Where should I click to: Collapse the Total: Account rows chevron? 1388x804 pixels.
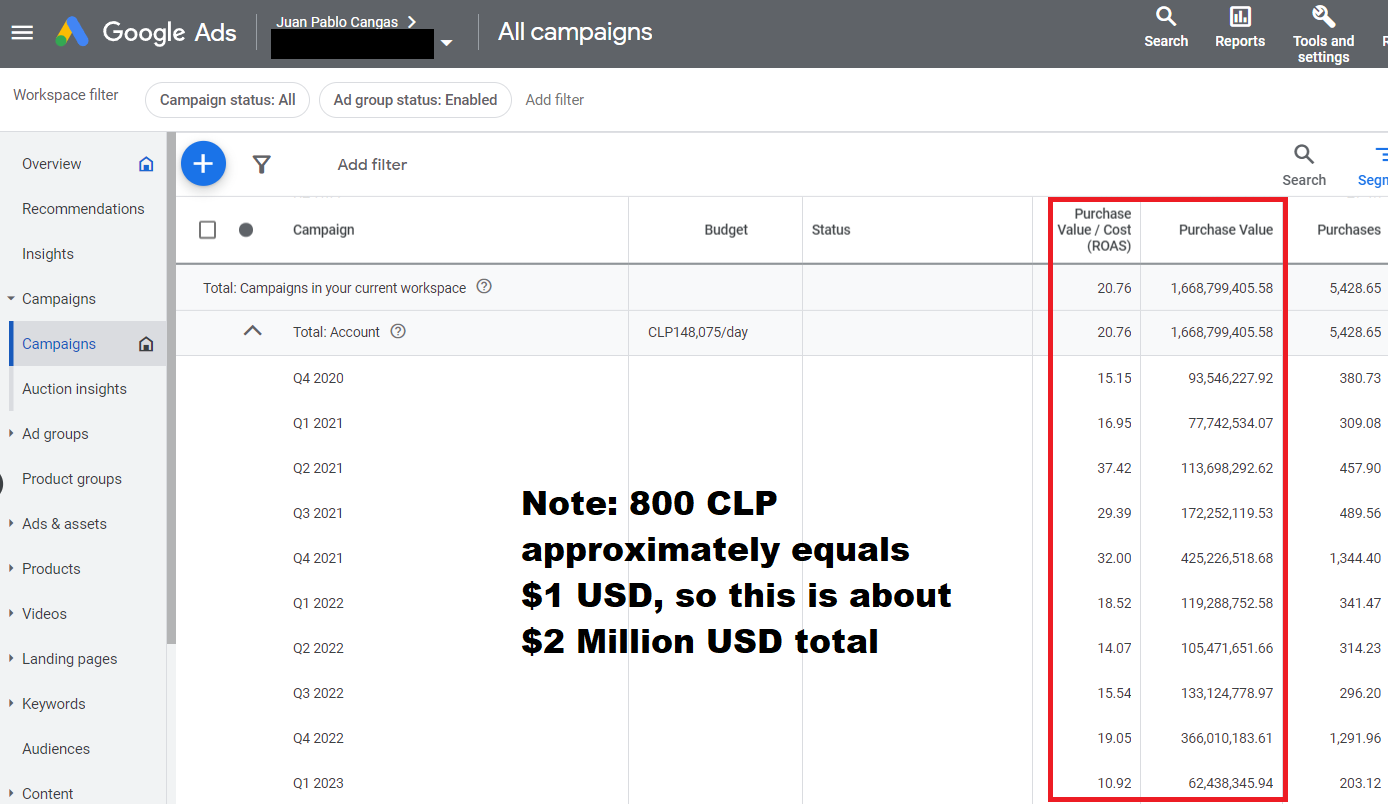[x=252, y=331]
